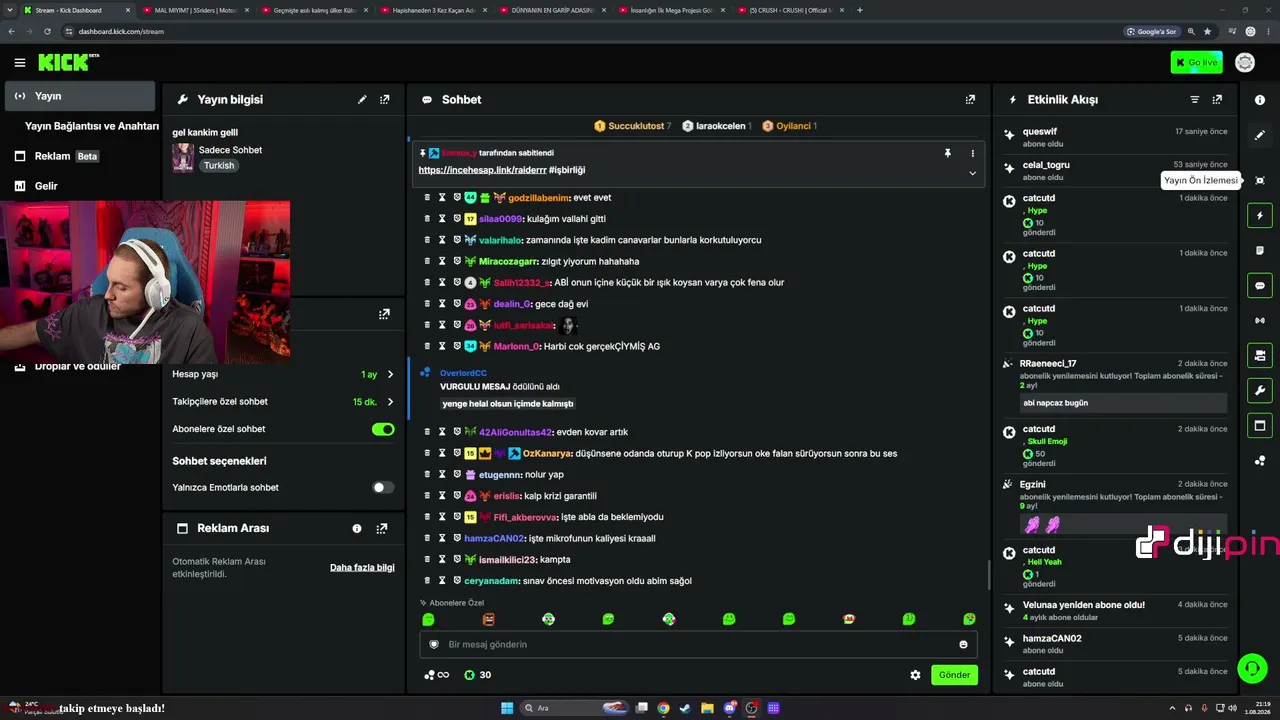The height and width of the screenshot is (720, 1280).
Task: Toggle the chat bubble icon in right sidebar
Action: click(1260, 286)
